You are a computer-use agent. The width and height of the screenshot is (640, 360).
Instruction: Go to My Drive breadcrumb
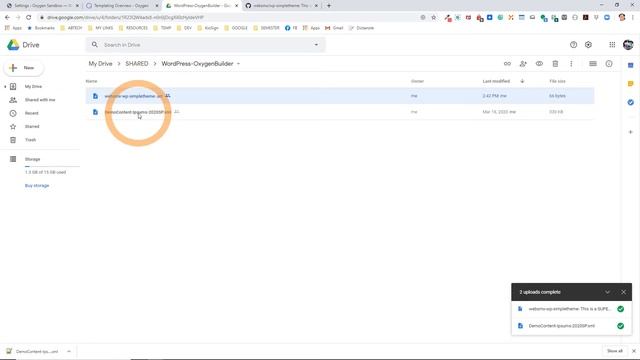point(100,64)
